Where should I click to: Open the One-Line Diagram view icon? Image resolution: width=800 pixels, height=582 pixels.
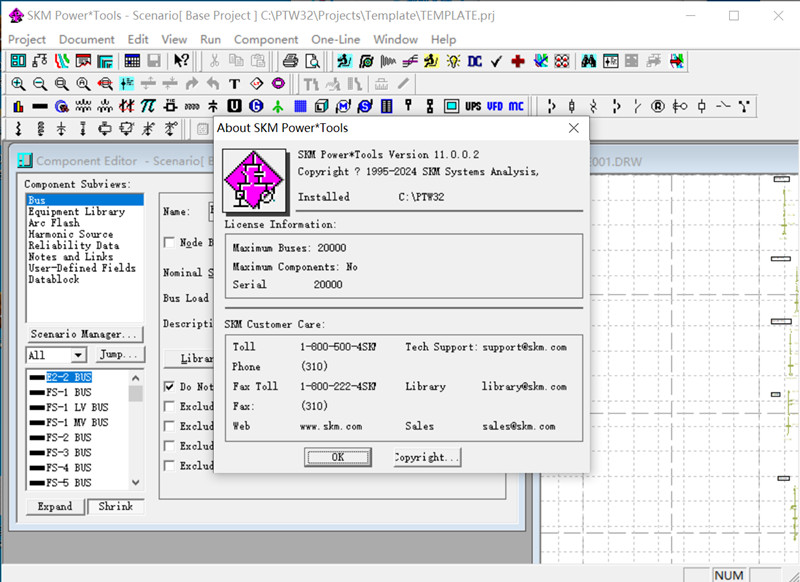(40, 61)
